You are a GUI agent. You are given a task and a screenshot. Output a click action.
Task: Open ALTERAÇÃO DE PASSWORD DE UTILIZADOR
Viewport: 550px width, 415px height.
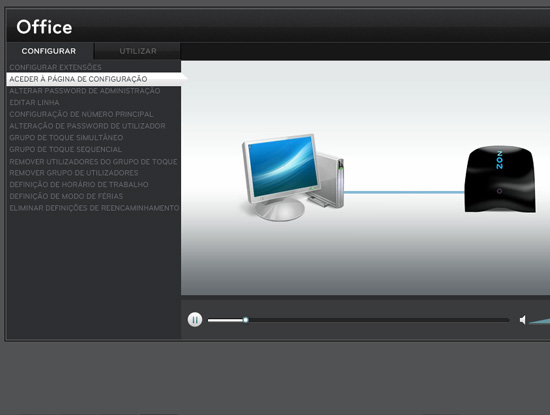point(87,126)
